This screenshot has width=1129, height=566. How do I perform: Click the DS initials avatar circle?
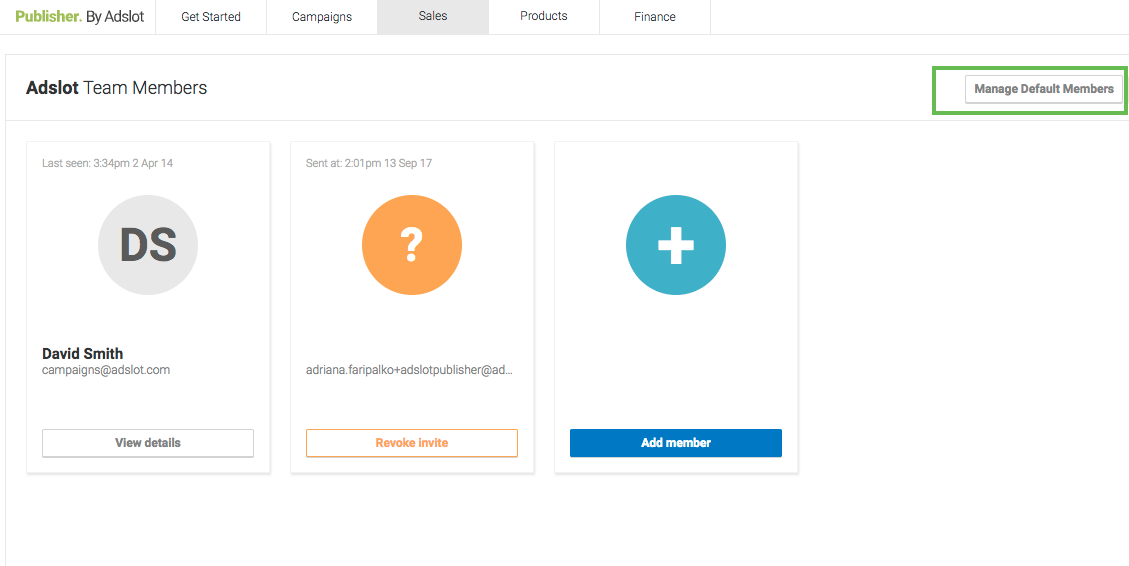click(148, 245)
